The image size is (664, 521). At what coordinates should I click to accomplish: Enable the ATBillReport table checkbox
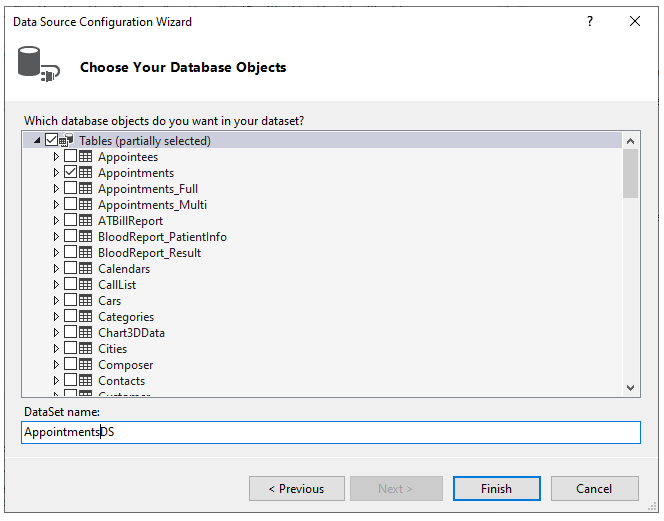70,221
